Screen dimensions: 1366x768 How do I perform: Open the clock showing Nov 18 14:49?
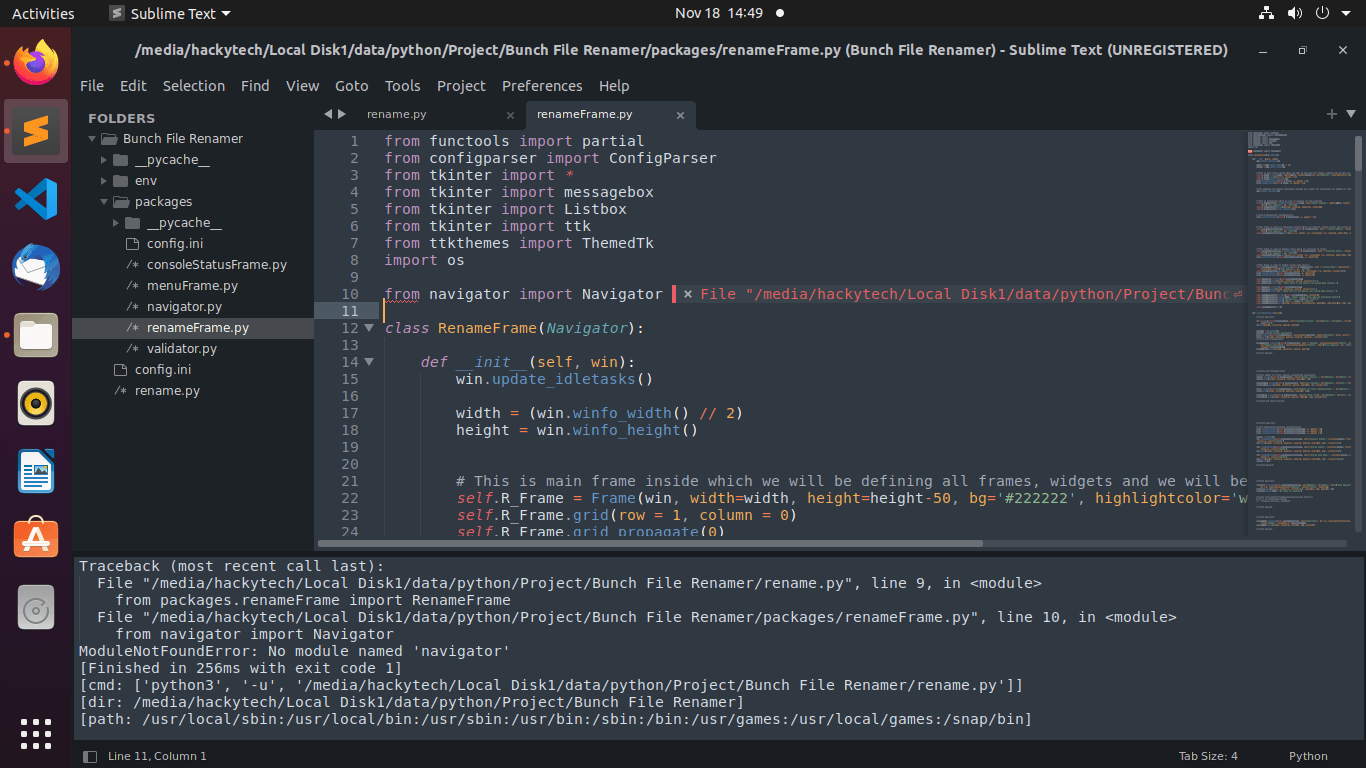719,13
